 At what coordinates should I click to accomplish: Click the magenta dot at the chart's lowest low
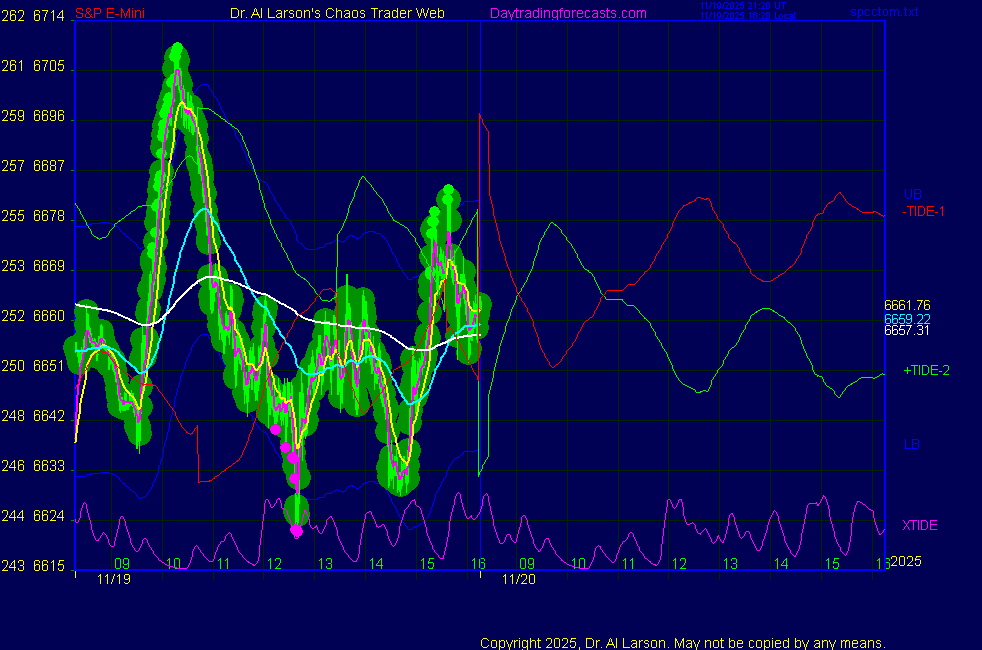pos(296,531)
